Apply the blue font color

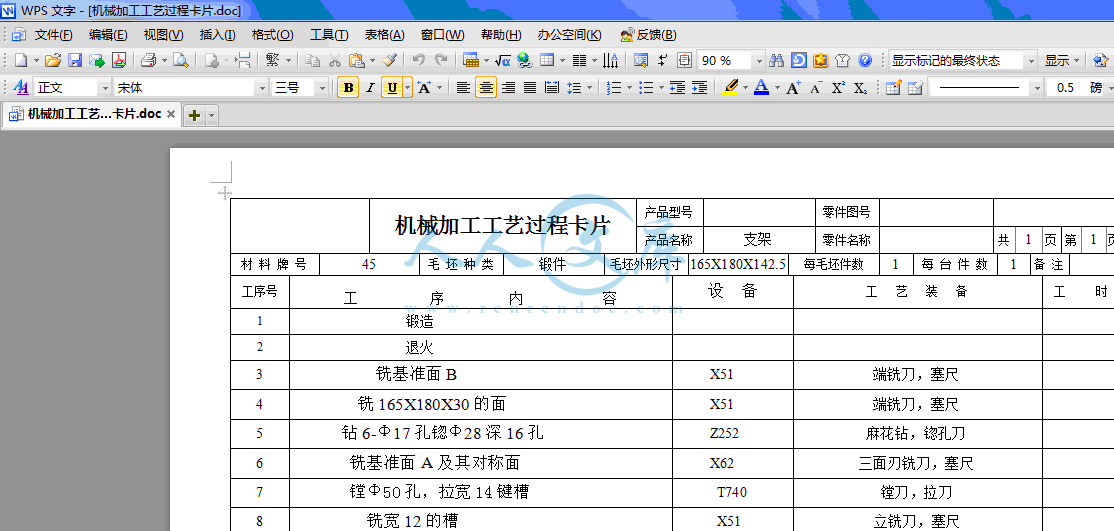point(762,87)
